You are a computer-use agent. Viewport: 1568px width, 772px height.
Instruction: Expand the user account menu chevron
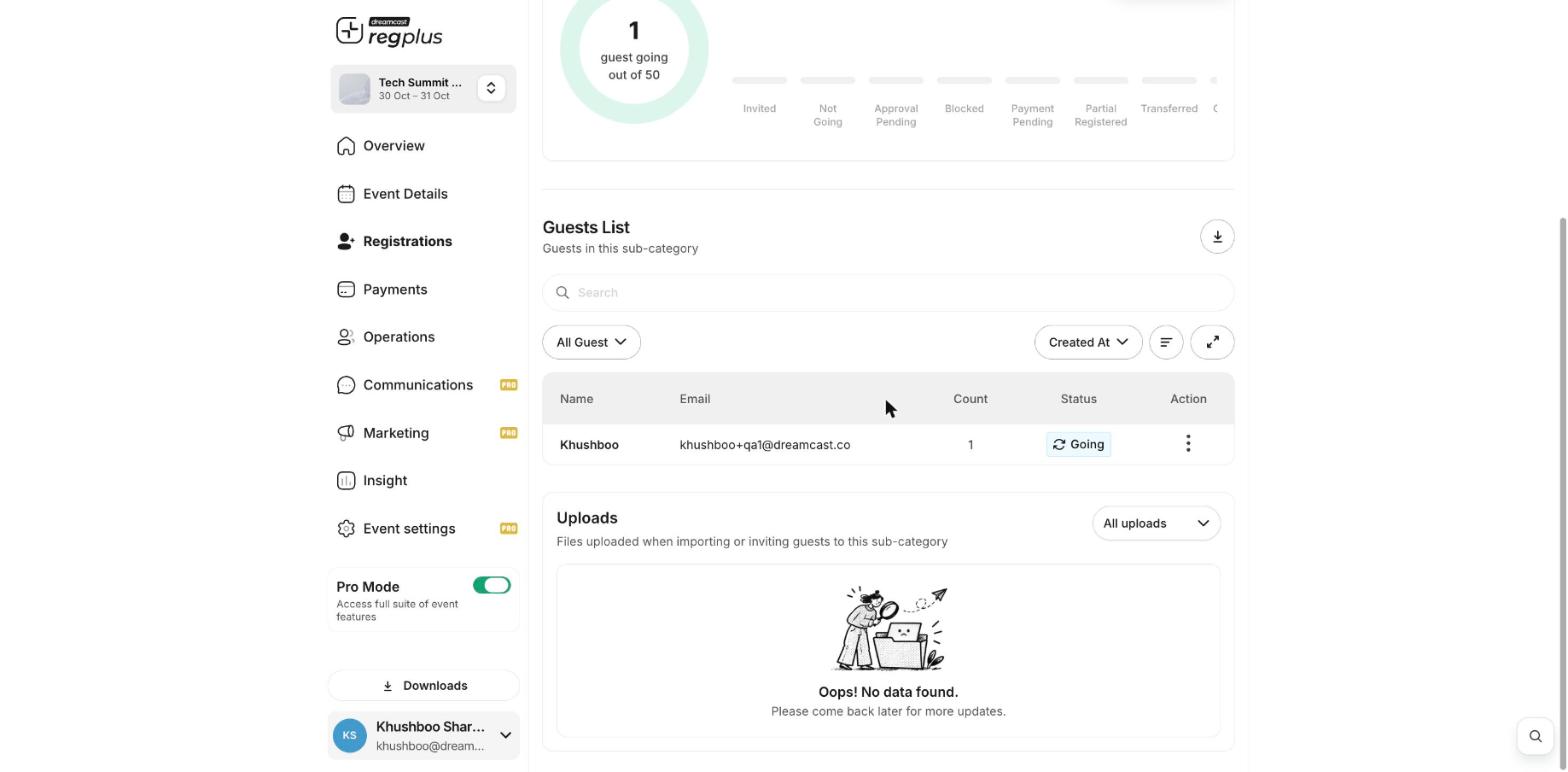point(505,736)
